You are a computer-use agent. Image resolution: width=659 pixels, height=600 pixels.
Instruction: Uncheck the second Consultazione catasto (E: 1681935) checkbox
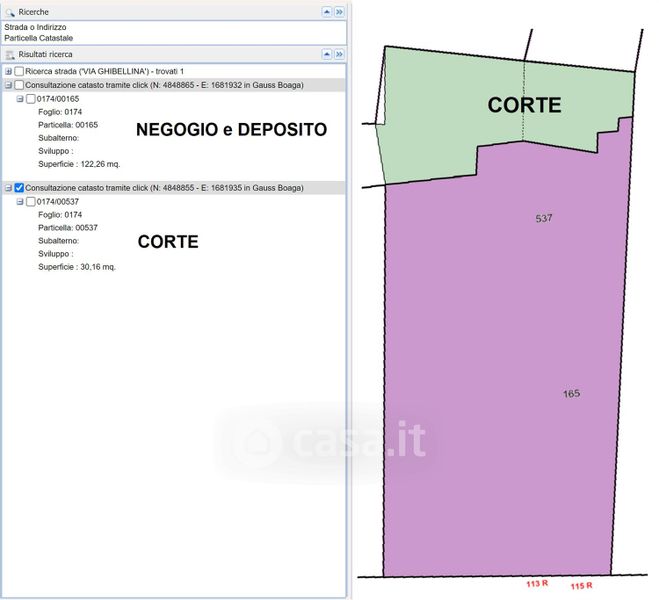tap(19, 187)
